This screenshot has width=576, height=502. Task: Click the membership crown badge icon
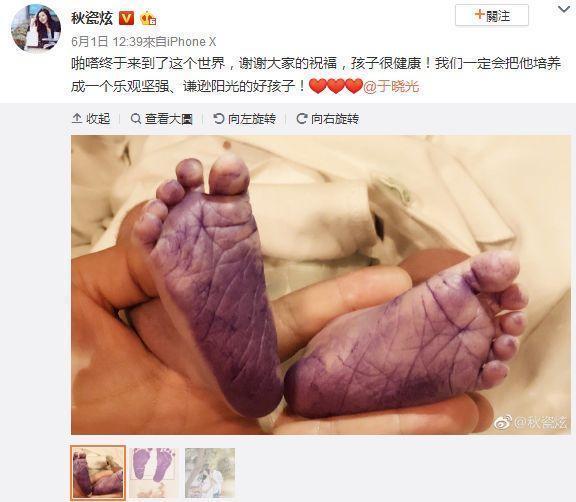point(148,18)
